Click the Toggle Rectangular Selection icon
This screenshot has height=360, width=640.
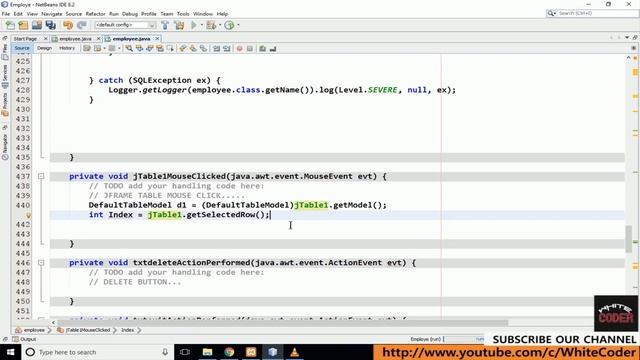click(x=170, y=49)
